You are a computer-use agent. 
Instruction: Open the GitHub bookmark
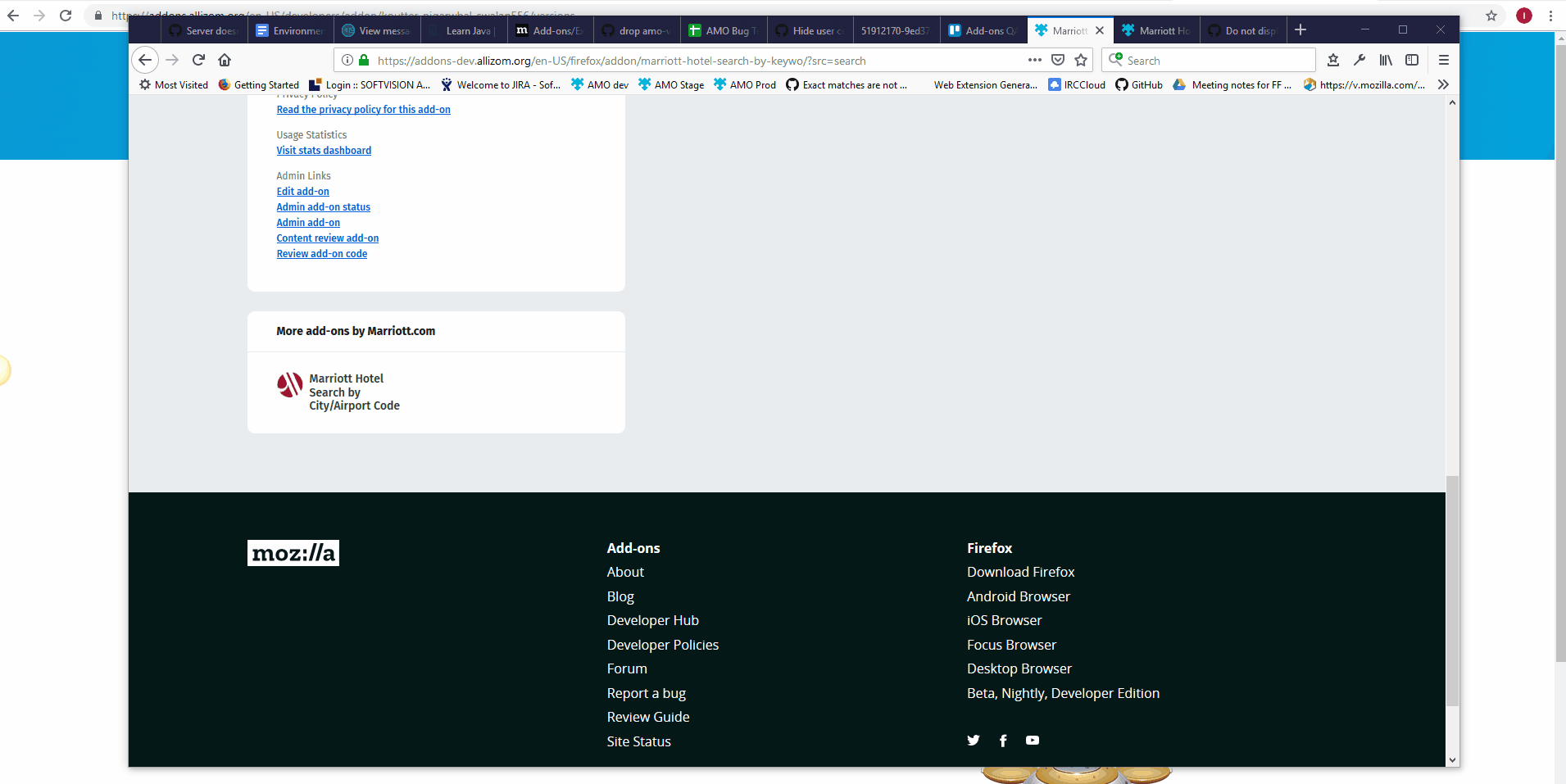point(1139,84)
